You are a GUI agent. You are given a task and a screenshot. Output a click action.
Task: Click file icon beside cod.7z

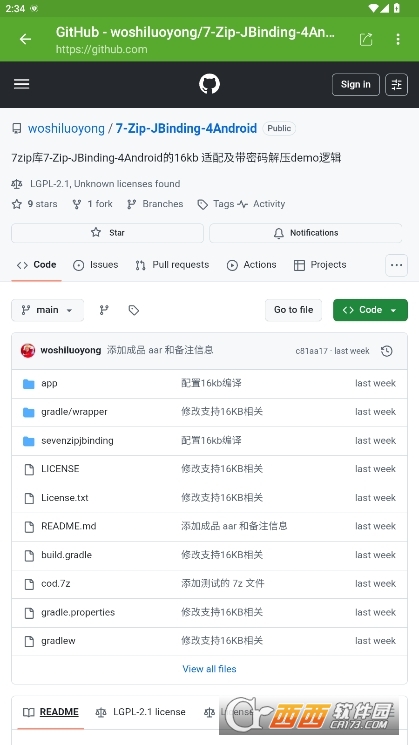[29, 584]
